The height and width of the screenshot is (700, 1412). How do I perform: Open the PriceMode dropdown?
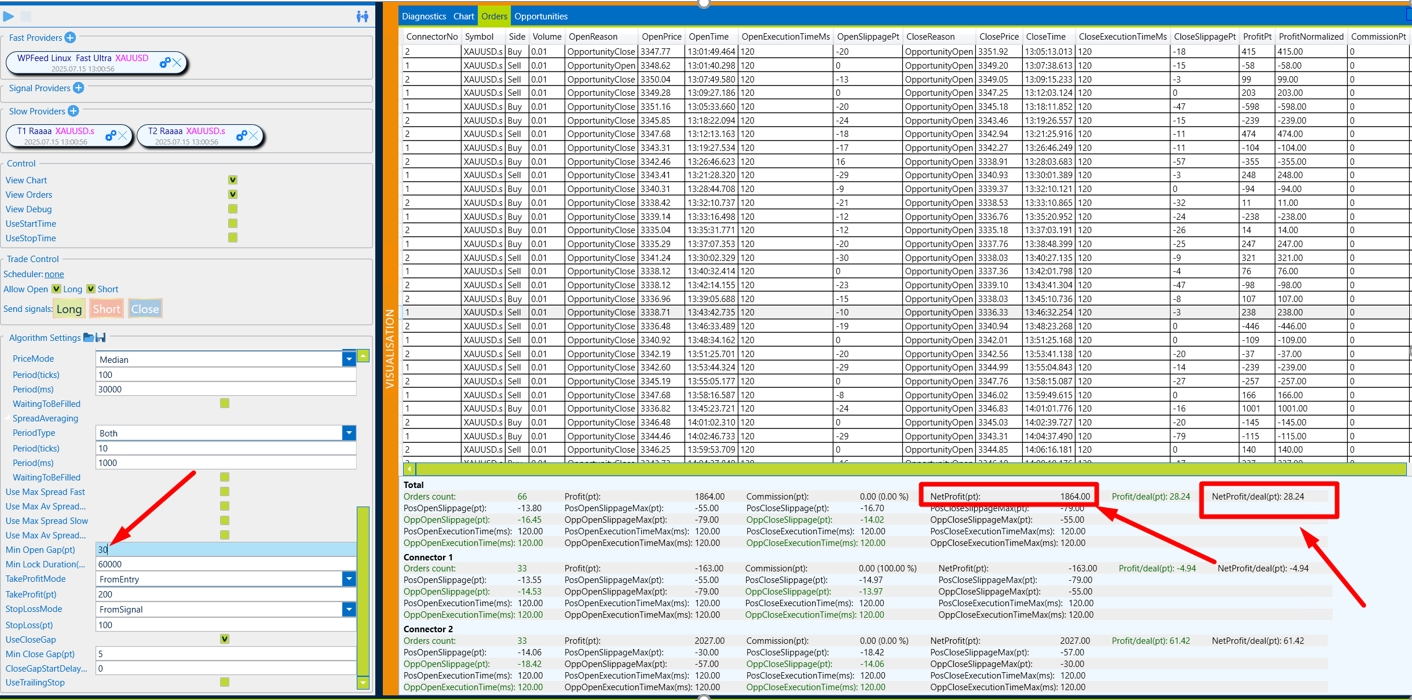point(349,359)
